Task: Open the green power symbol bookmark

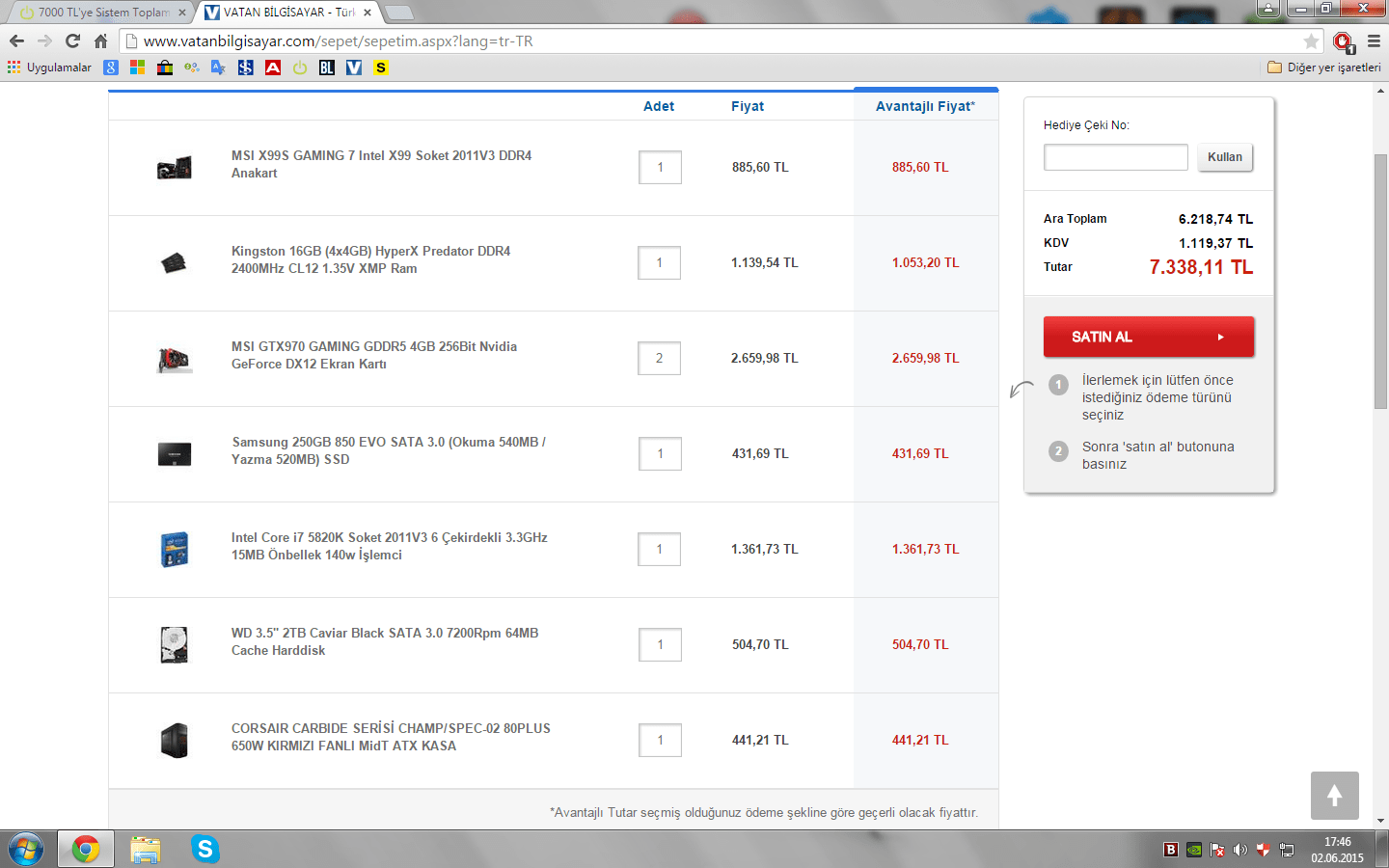Action: pyautogui.click(x=300, y=68)
